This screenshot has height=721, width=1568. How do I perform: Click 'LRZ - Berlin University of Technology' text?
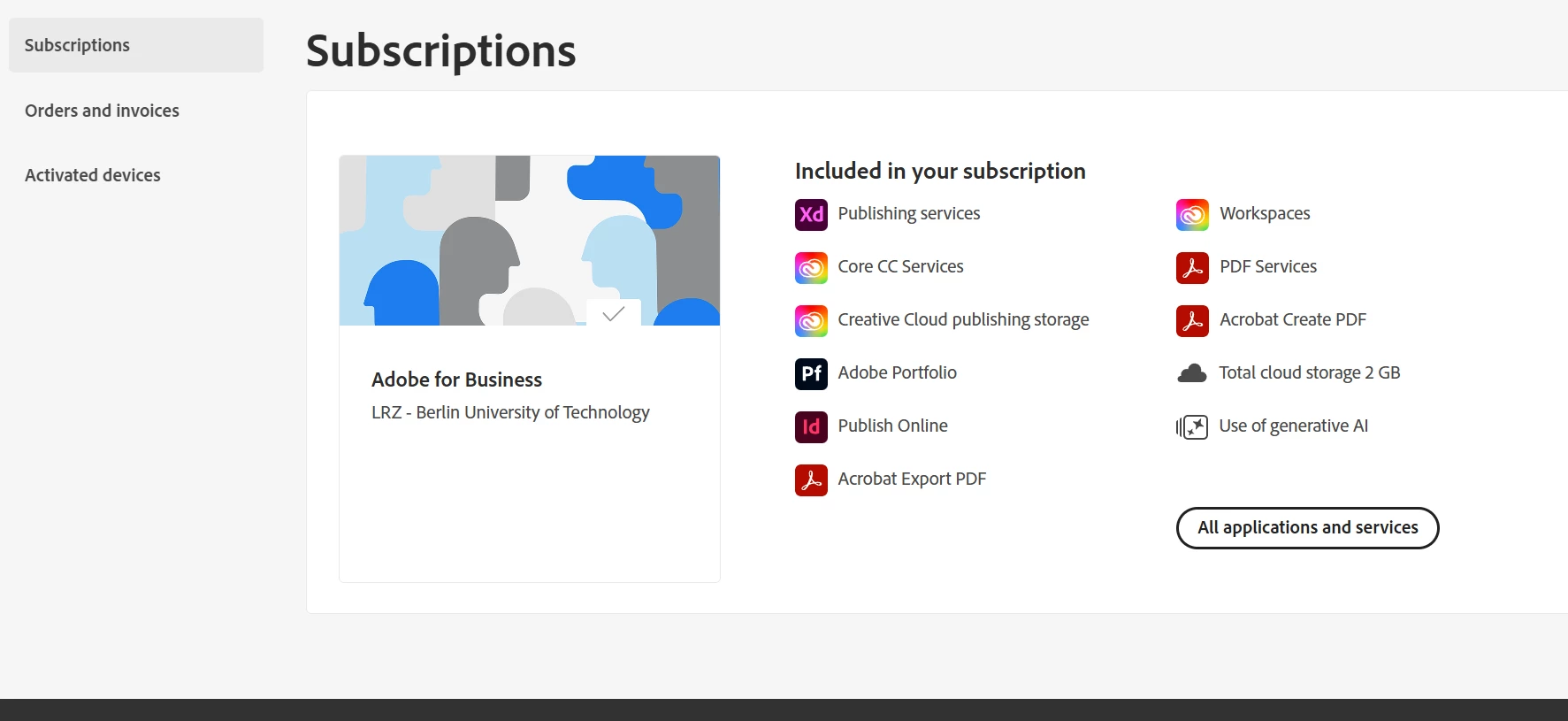510,412
